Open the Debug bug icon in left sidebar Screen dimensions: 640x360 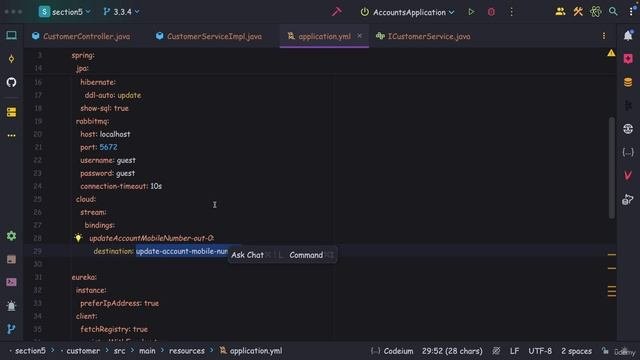click(x=11, y=305)
